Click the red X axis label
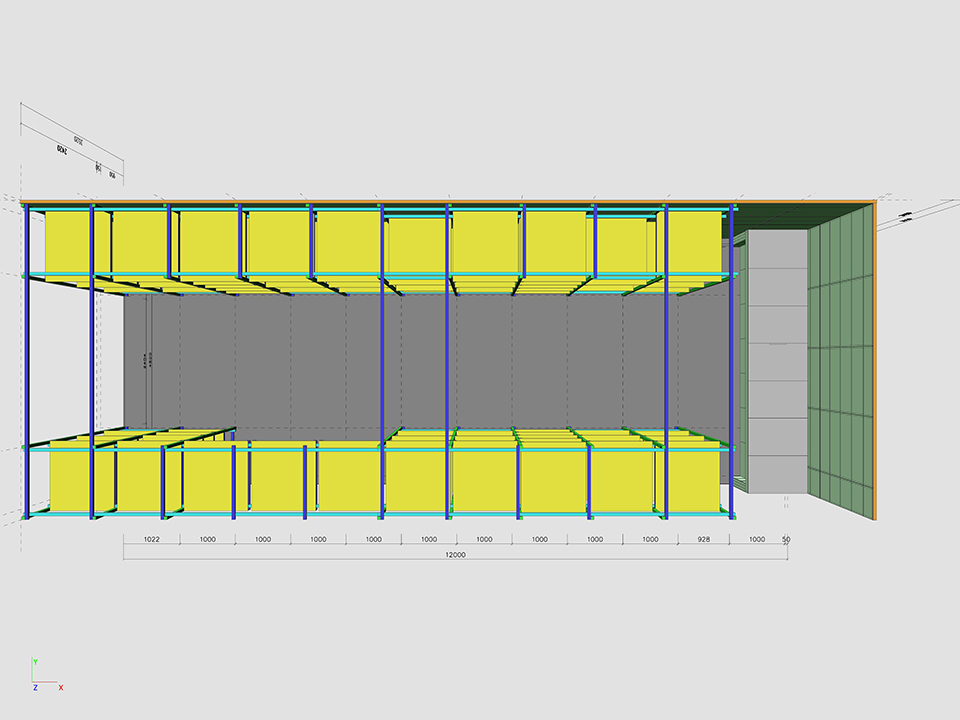The image size is (960, 720). click(x=61, y=688)
